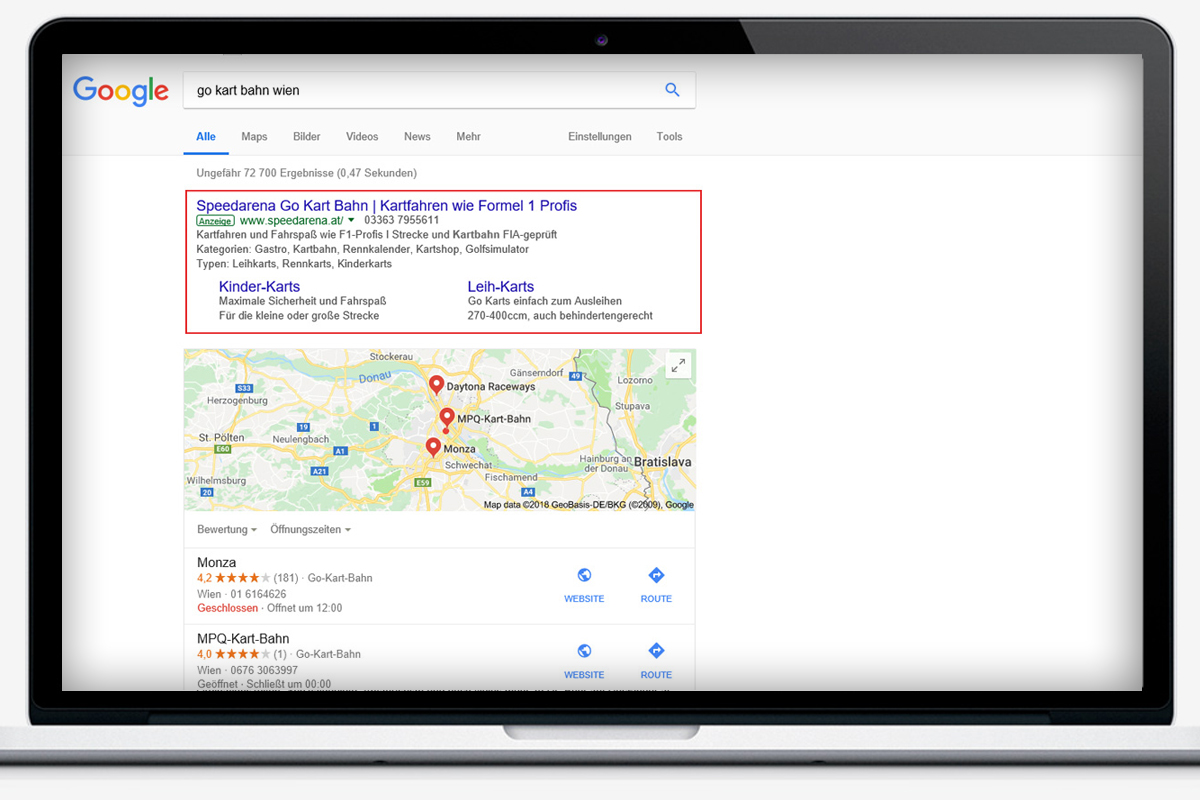Screen dimensions: 1200x800
Task: Click the Maximale Sicherheit und Fahrspaß description
Action: (x=302, y=301)
